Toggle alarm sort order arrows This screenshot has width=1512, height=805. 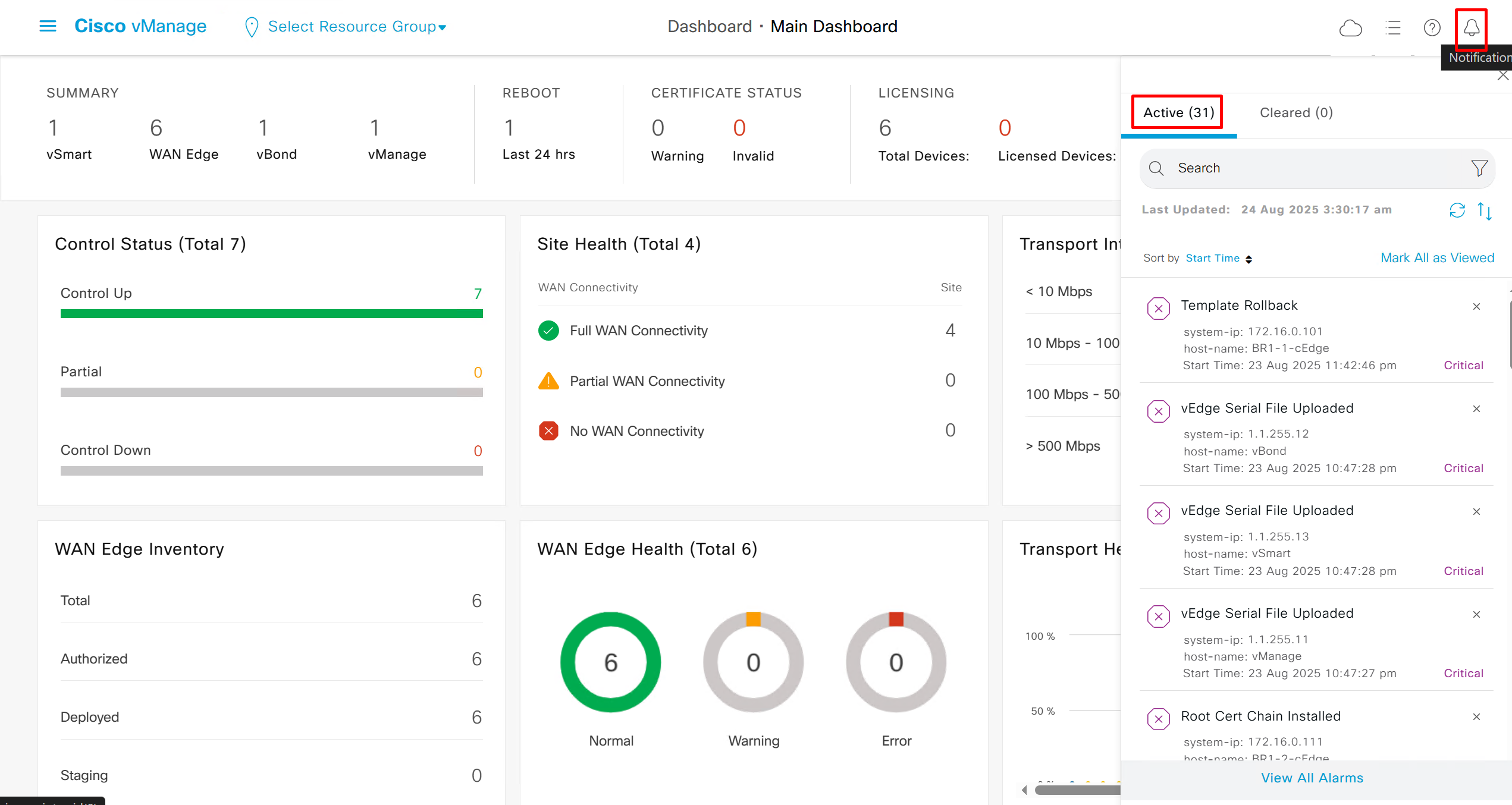click(x=1485, y=211)
